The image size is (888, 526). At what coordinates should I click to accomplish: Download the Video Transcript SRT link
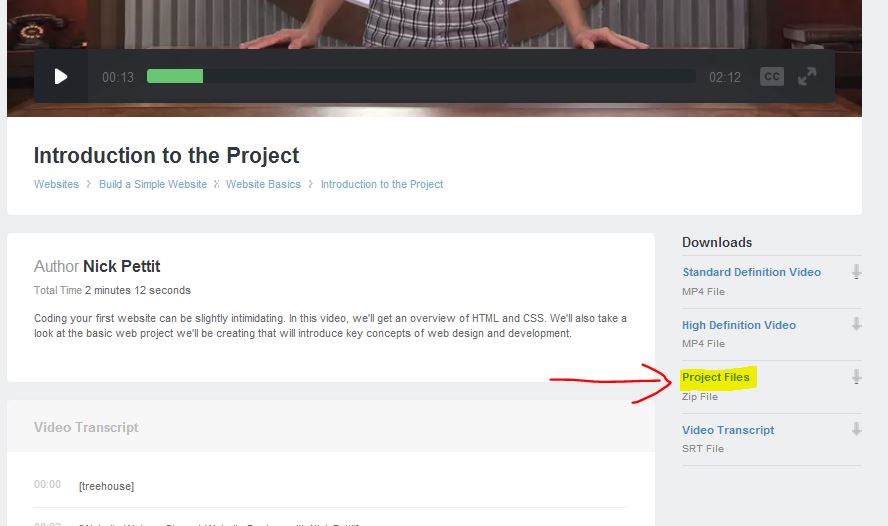pyautogui.click(x=728, y=430)
